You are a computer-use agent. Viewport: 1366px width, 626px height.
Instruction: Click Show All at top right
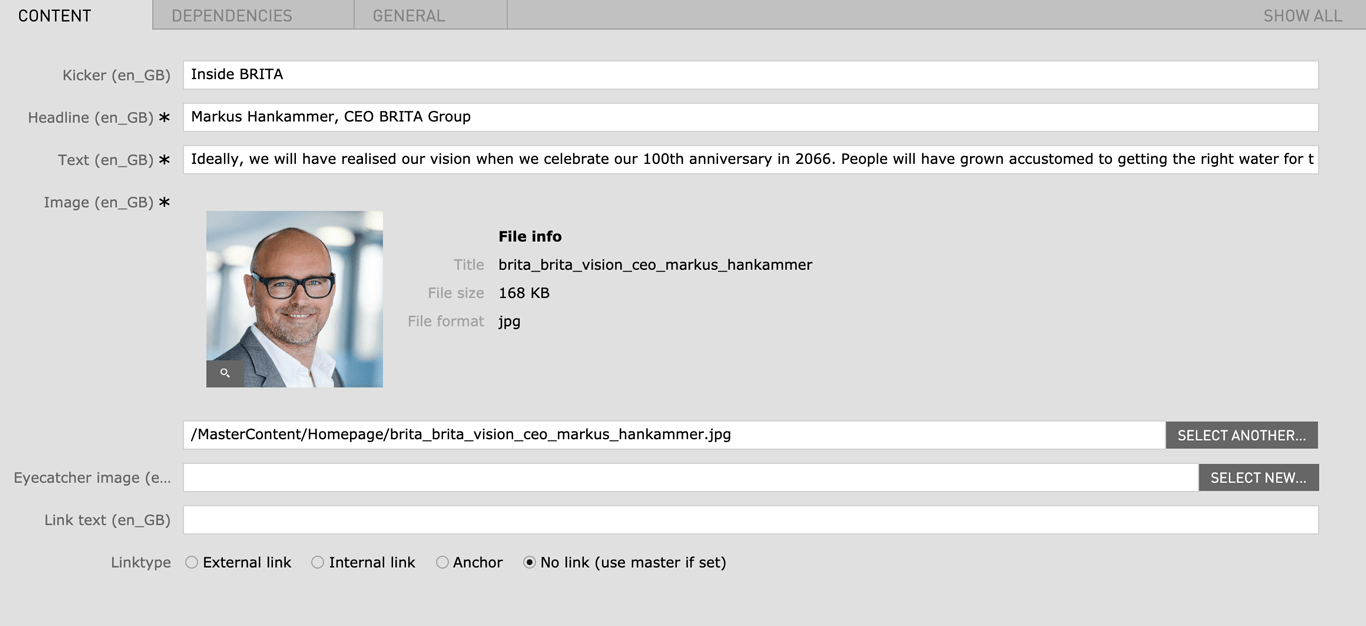[1302, 16]
